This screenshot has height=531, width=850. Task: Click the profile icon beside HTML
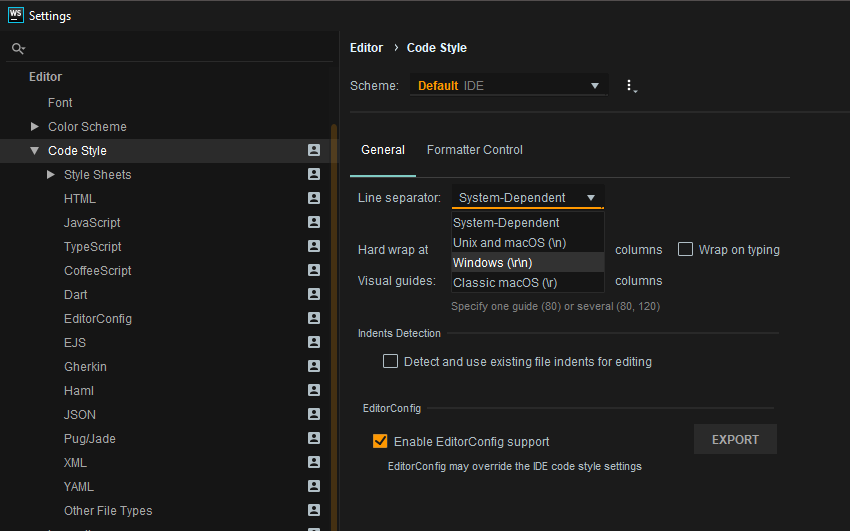(x=314, y=198)
